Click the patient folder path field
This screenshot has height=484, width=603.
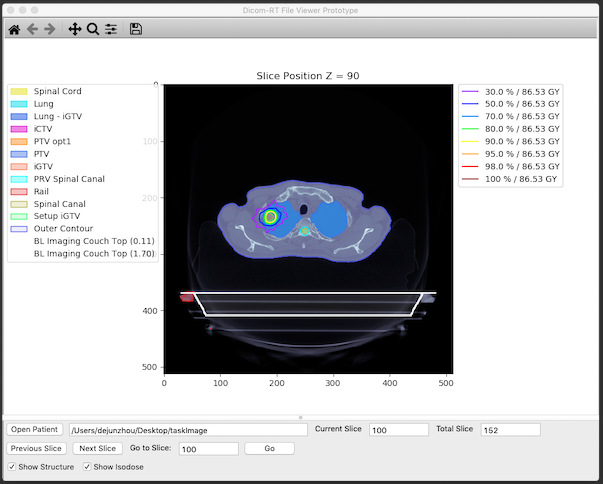pos(186,430)
